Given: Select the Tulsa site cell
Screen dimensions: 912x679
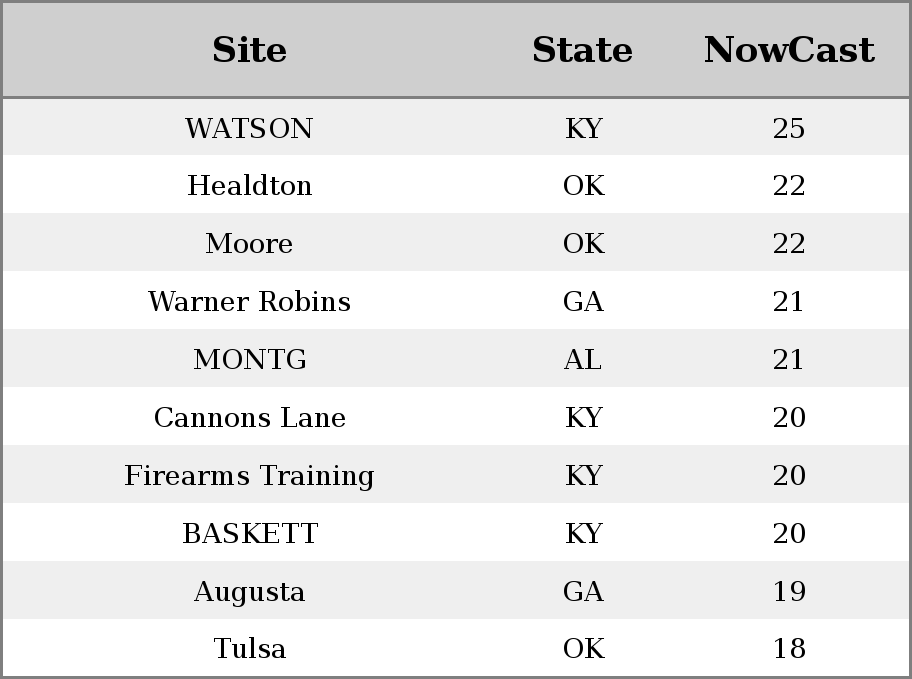Looking at the screenshot, I should (x=250, y=648).
